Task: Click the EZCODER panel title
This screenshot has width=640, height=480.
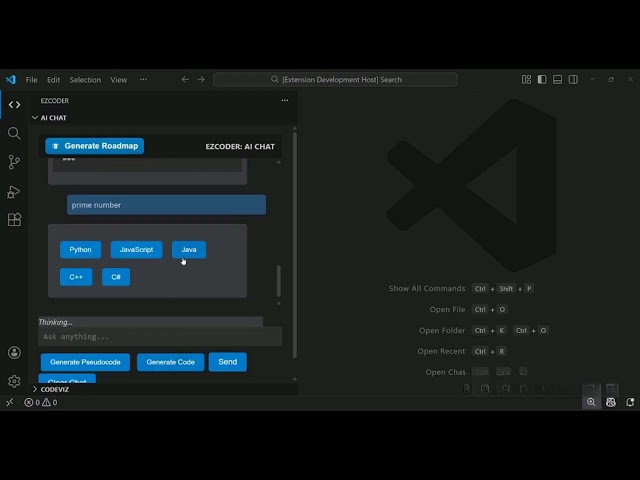Action: (55, 101)
